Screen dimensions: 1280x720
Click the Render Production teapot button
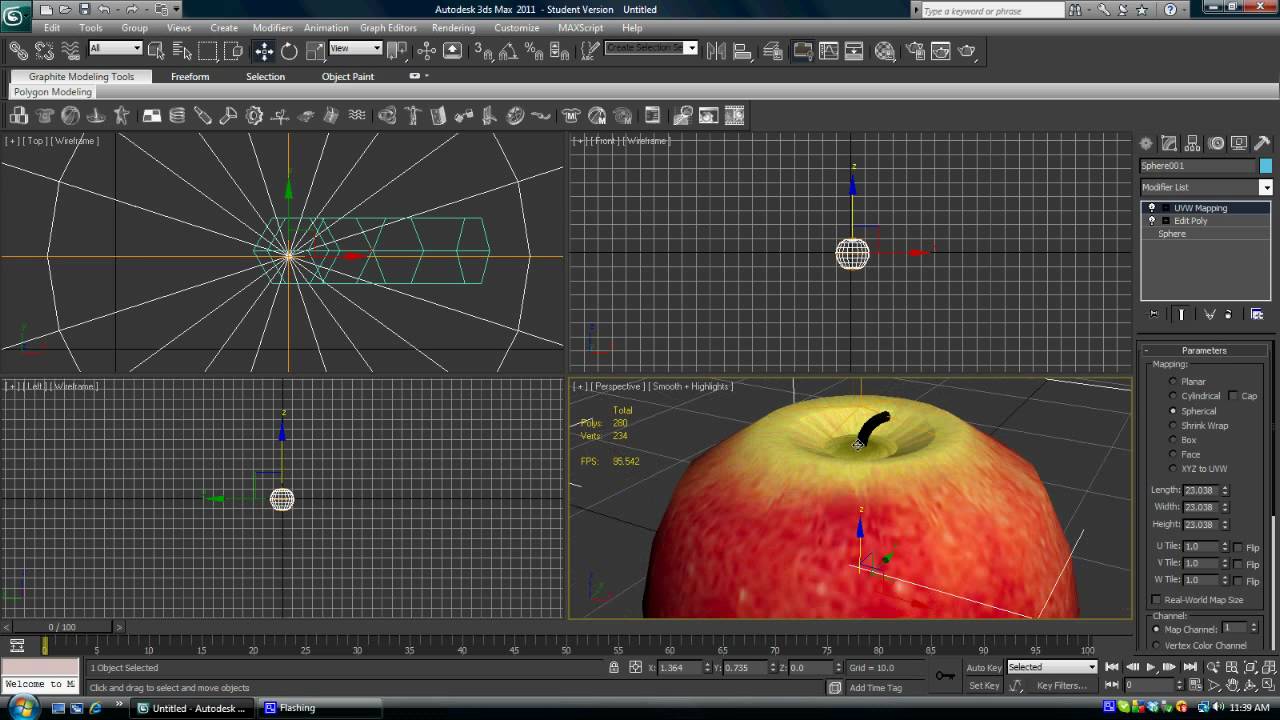pos(966,51)
